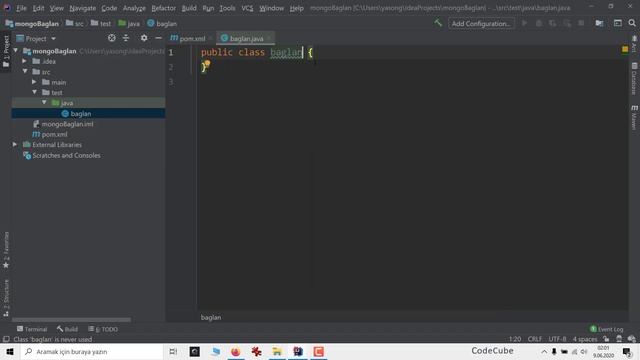Expand the .idea folder node

(x=24, y=61)
